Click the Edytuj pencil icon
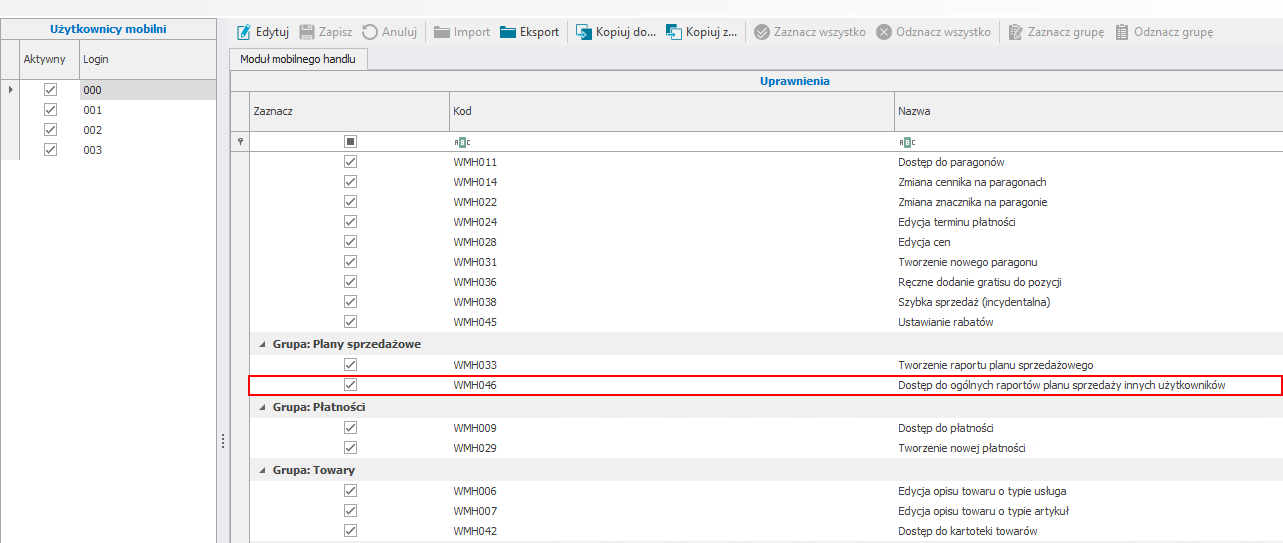The width and height of the screenshot is (1283, 543). click(243, 32)
